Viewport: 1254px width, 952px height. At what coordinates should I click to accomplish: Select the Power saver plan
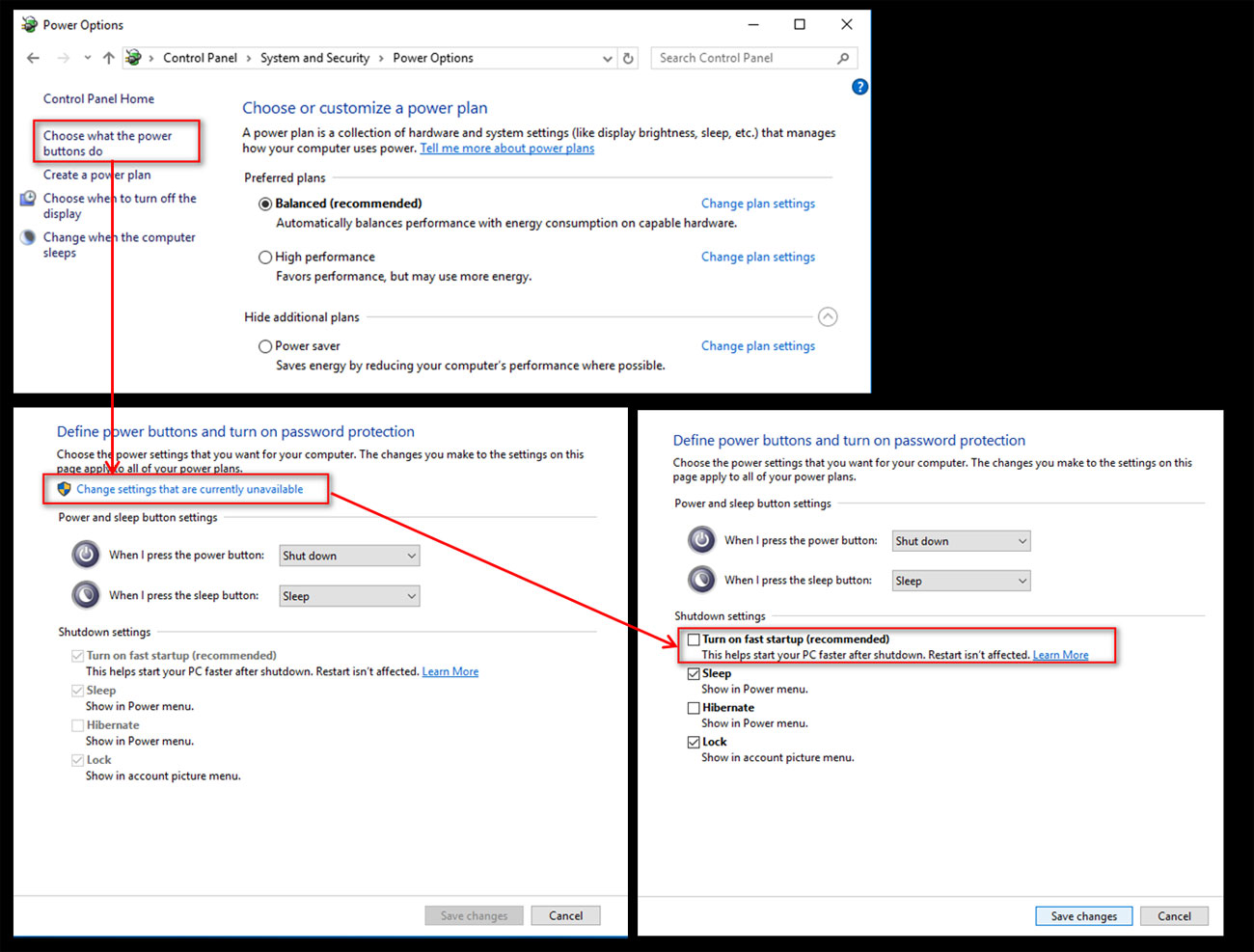pyautogui.click(x=265, y=346)
